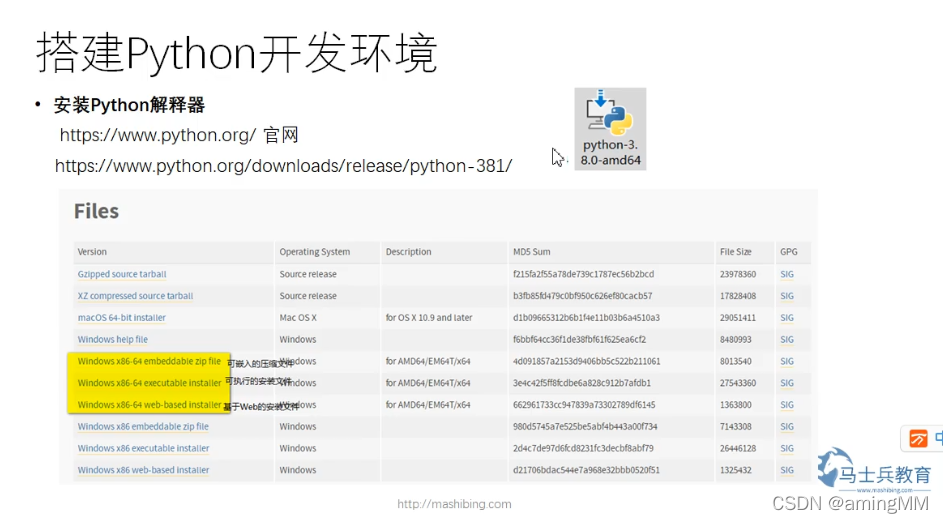943x523 pixels.
Task: Open Windows x86 web-based installer link
Action: coord(143,469)
